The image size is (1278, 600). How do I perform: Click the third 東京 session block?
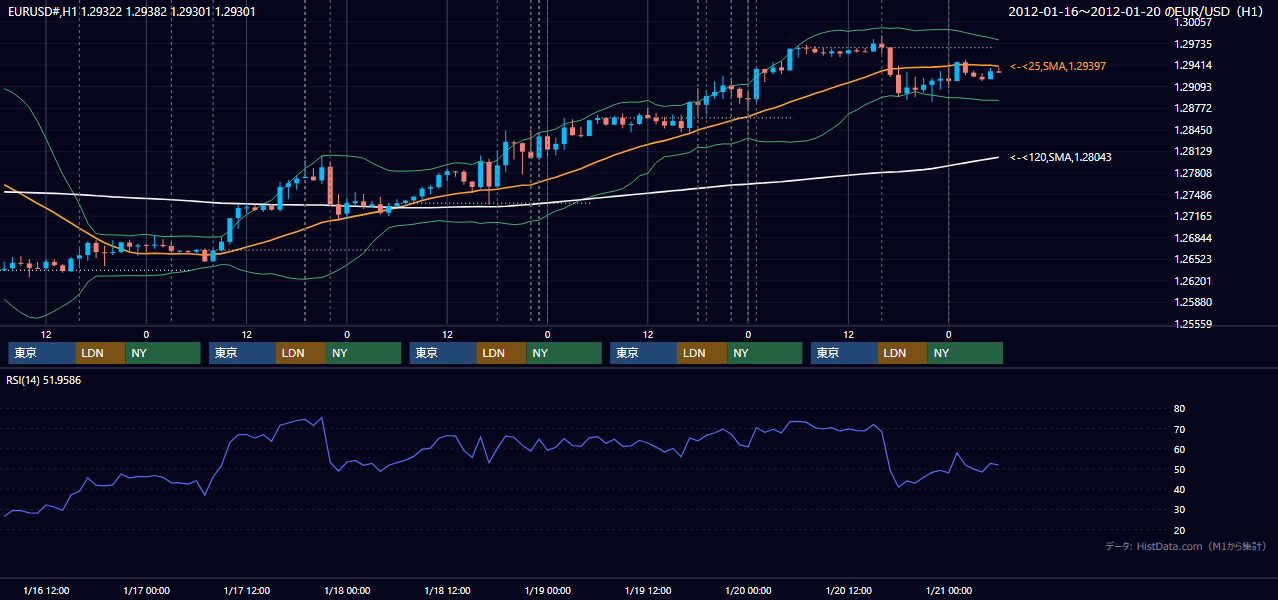(x=443, y=353)
